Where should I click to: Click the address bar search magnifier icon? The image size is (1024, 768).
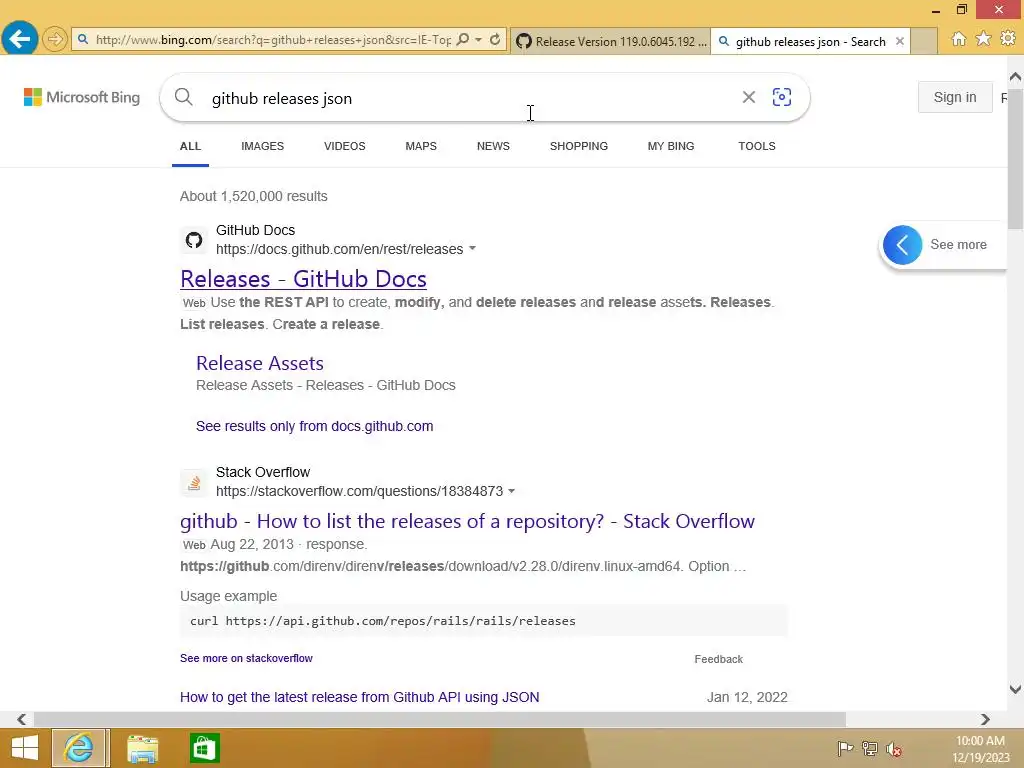(x=462, y=39)
